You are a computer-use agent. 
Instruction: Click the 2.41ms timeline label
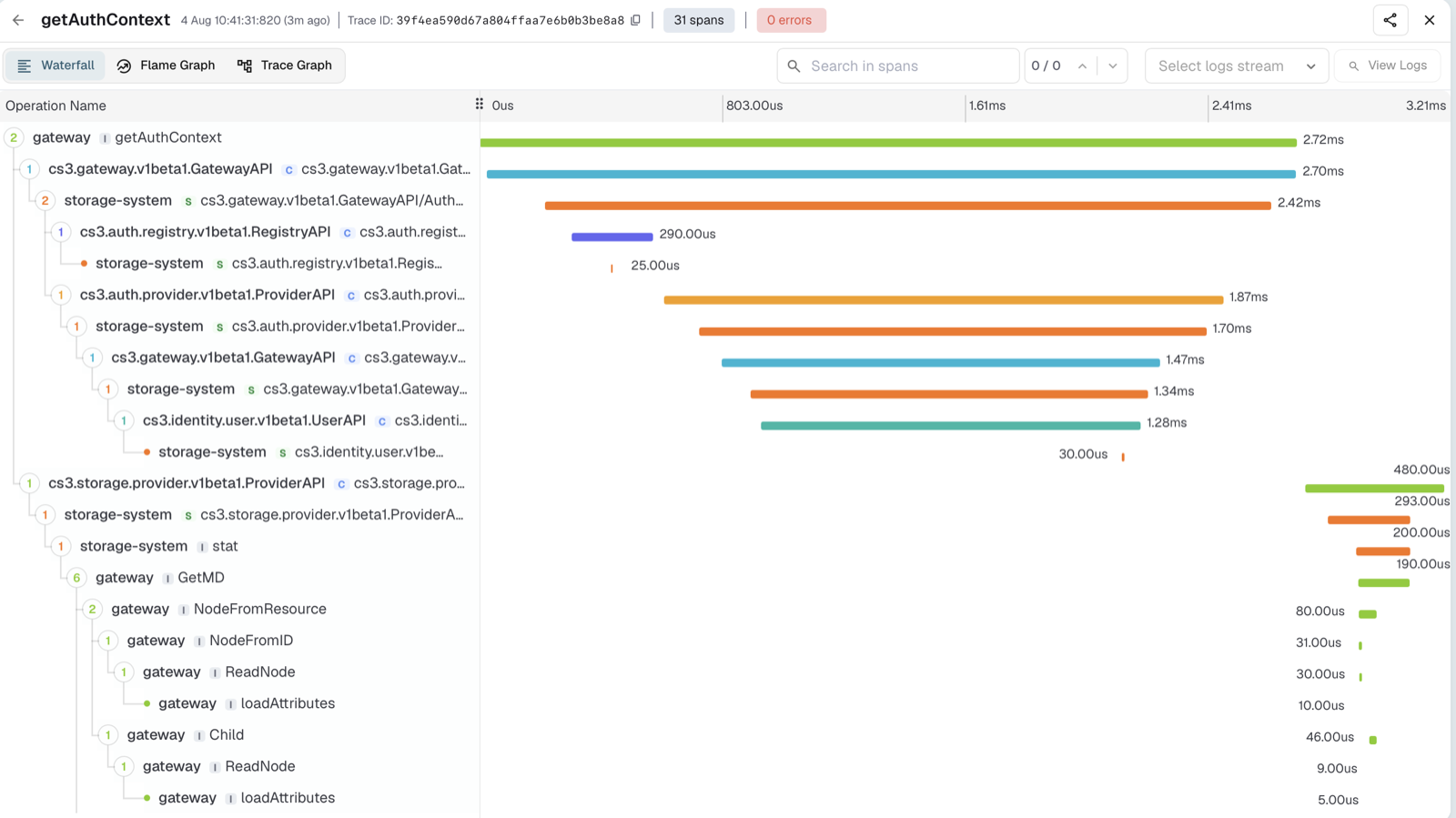1231,106
